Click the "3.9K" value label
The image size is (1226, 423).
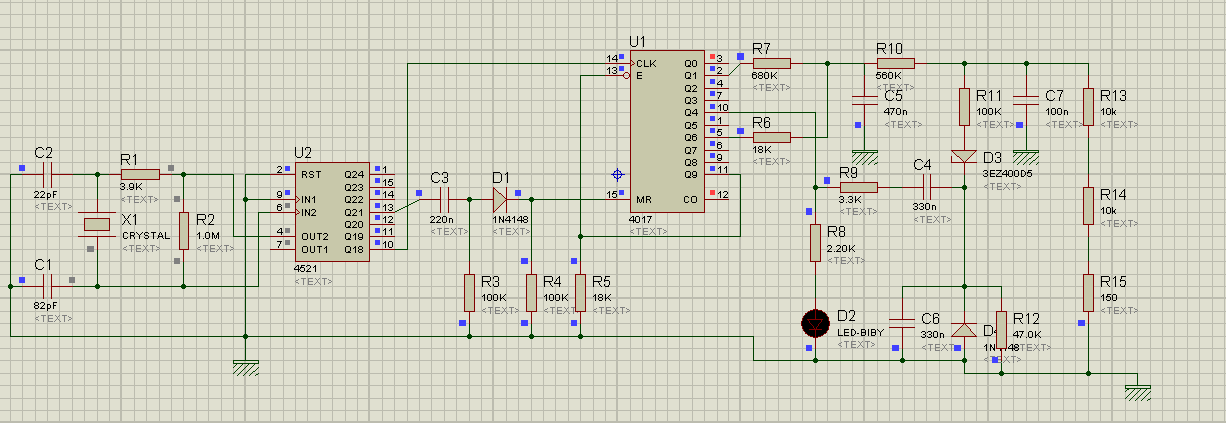click(133, 186)
